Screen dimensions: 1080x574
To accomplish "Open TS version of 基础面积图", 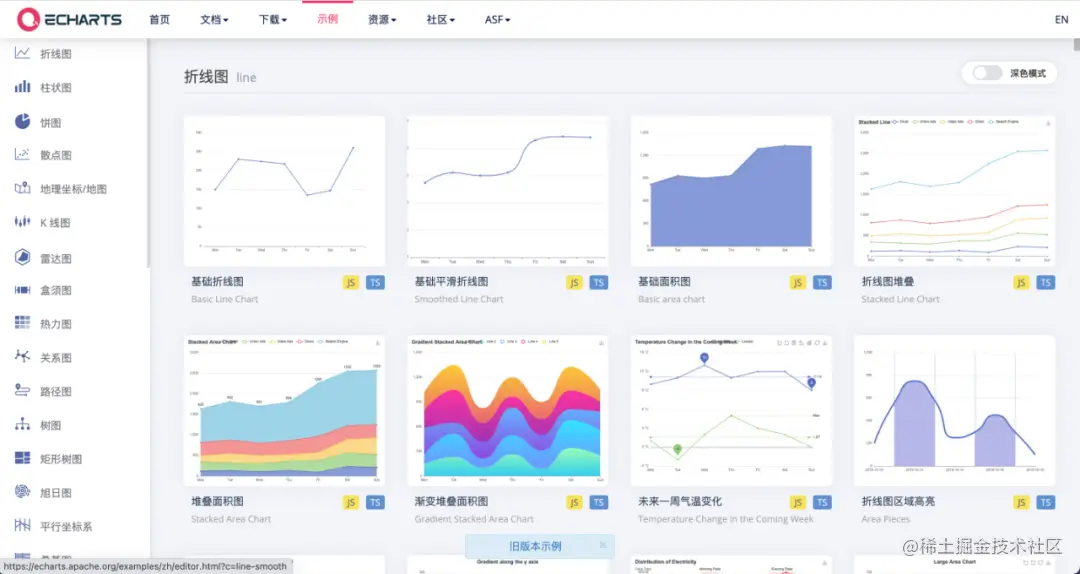I will coord(822,283).
